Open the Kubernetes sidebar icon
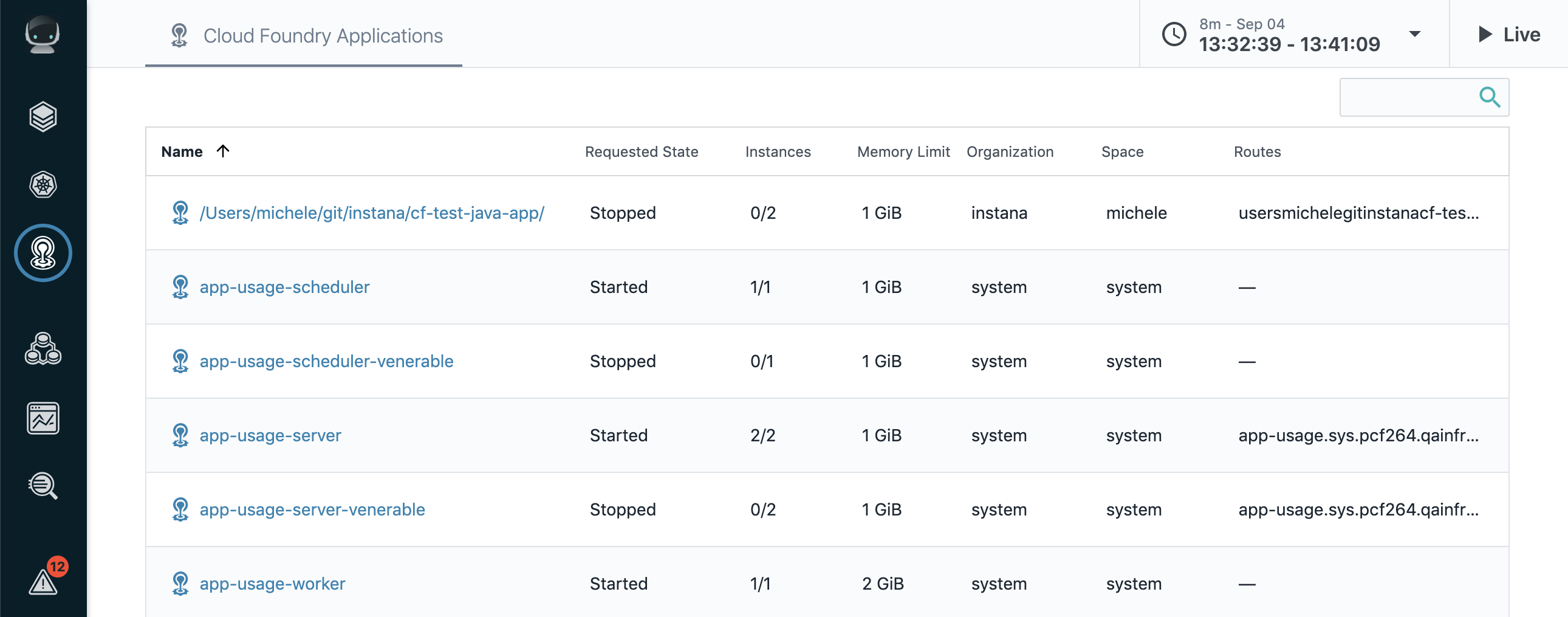1568x617 pixels. [x=43, y=185]
